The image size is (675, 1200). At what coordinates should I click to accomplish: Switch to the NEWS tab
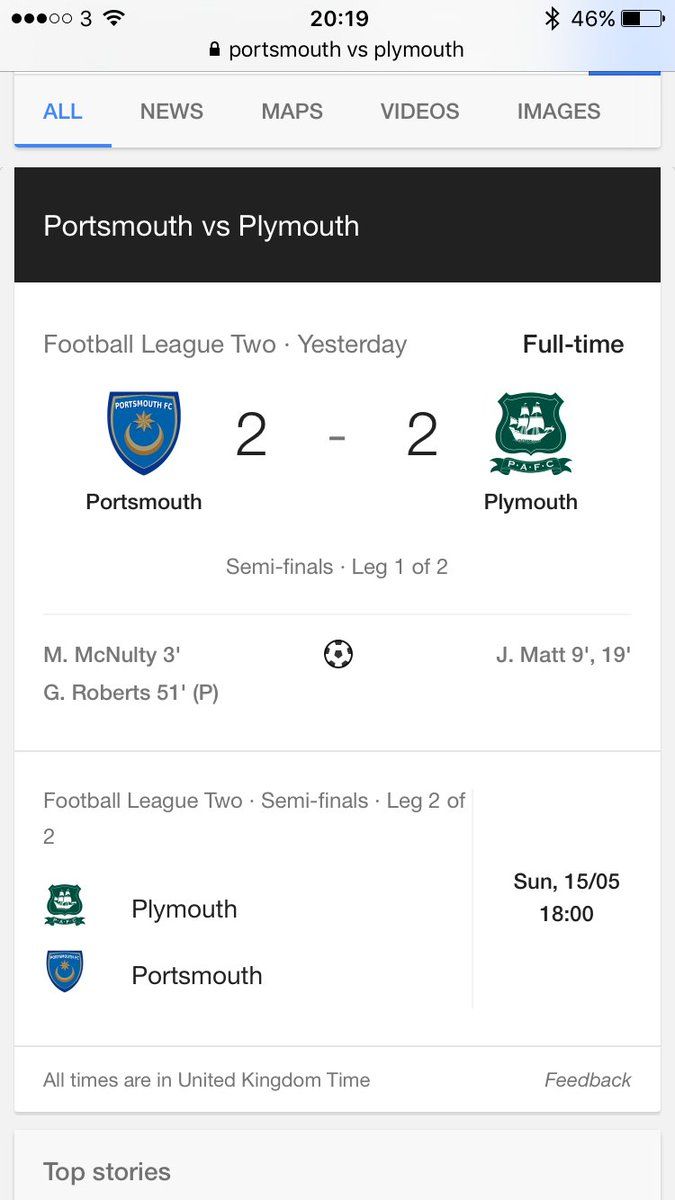[171, 111]
